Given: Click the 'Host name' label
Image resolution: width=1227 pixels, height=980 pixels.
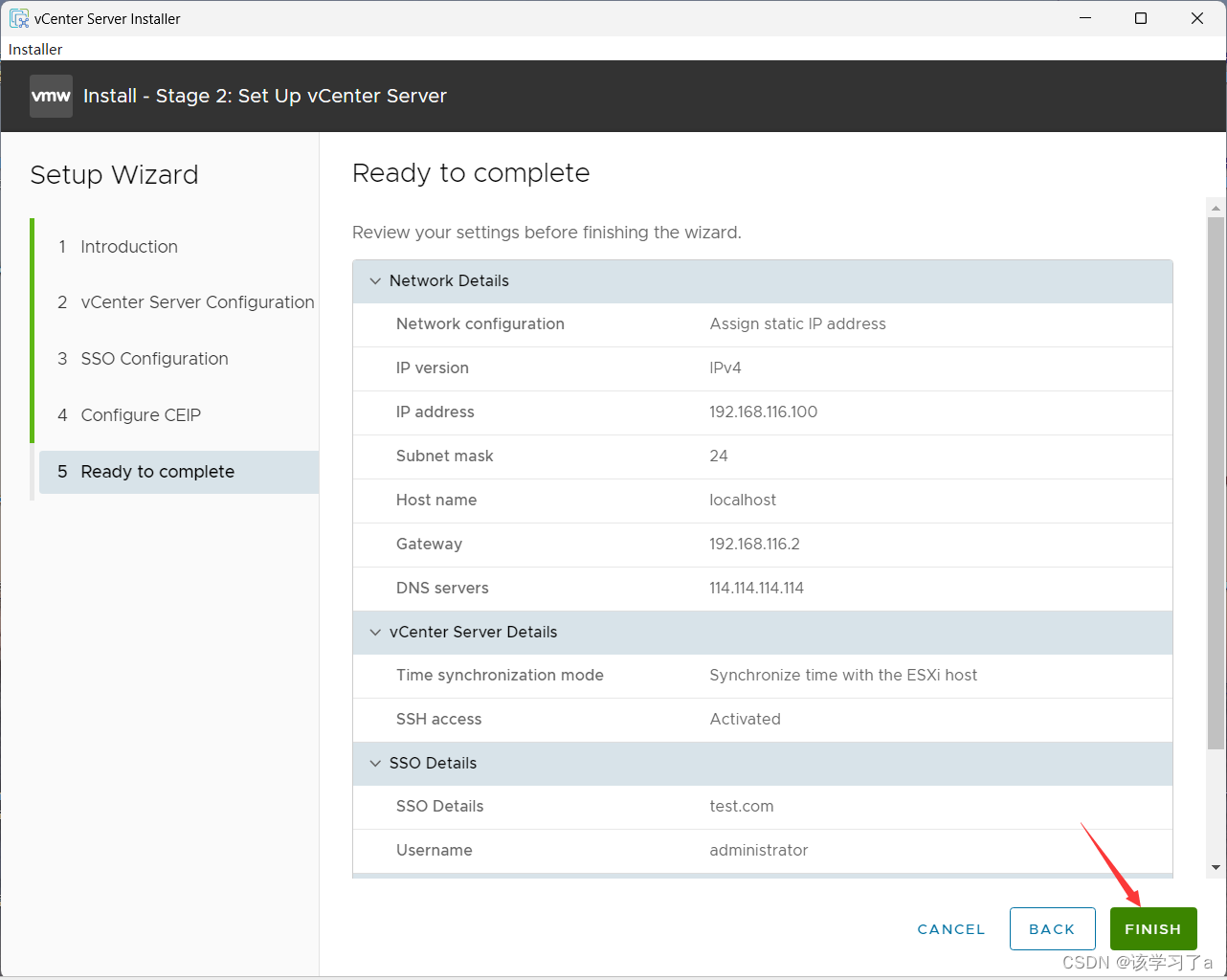Looking at the screenshot, I should pos(436,501).
